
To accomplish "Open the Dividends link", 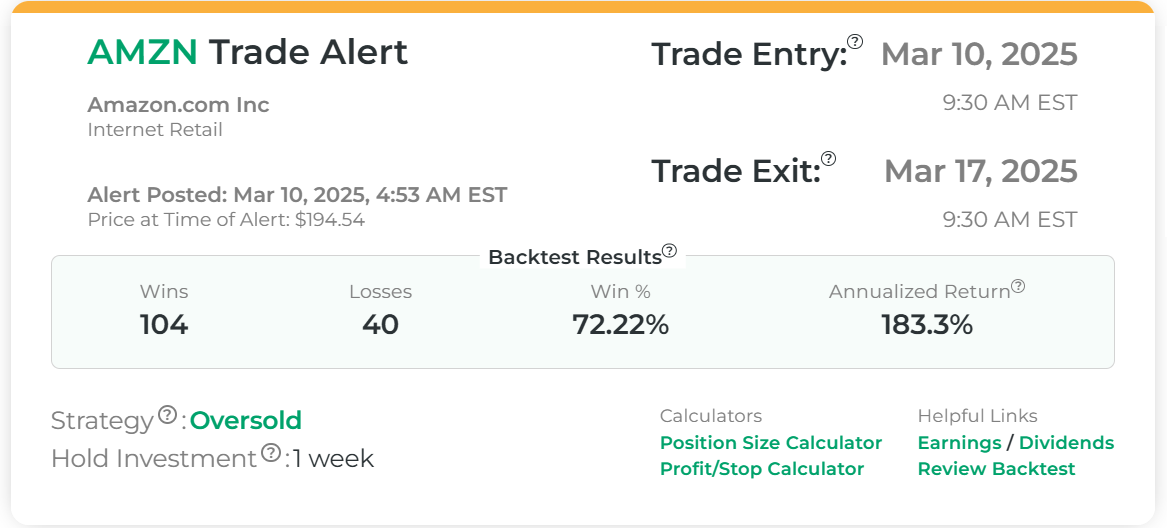I will 1066,443.
